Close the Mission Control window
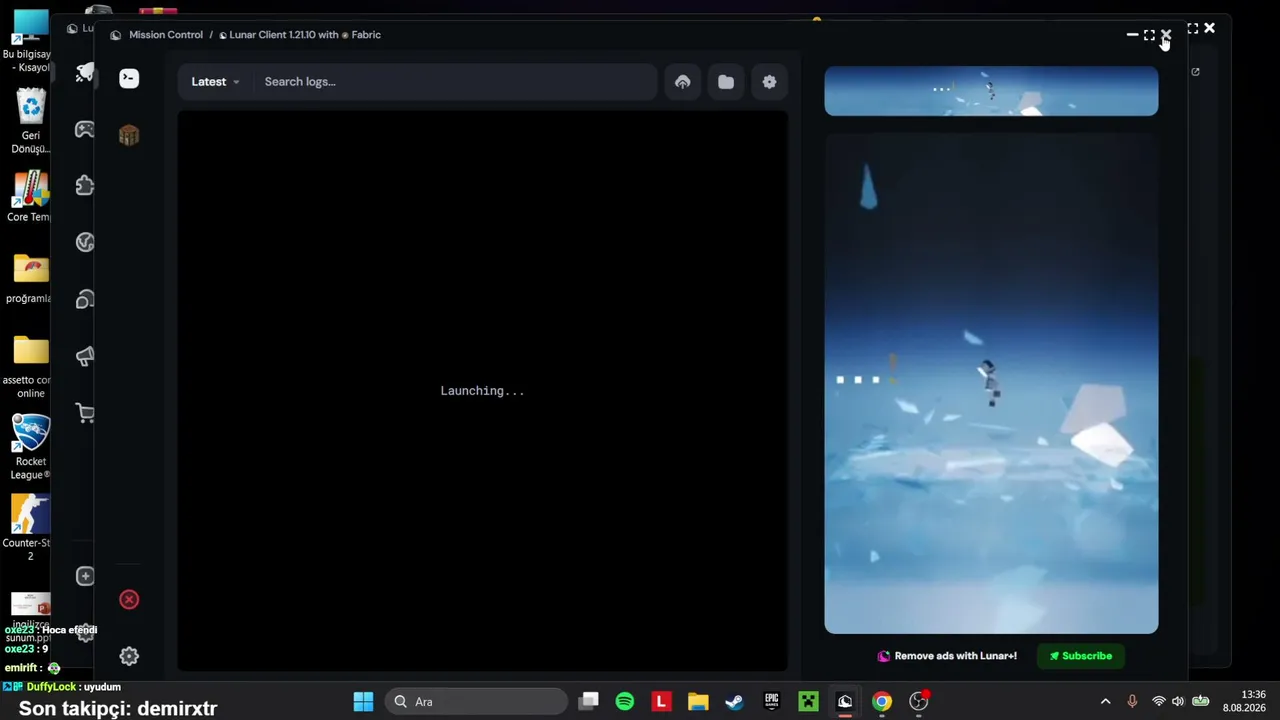 point(1166,35)
